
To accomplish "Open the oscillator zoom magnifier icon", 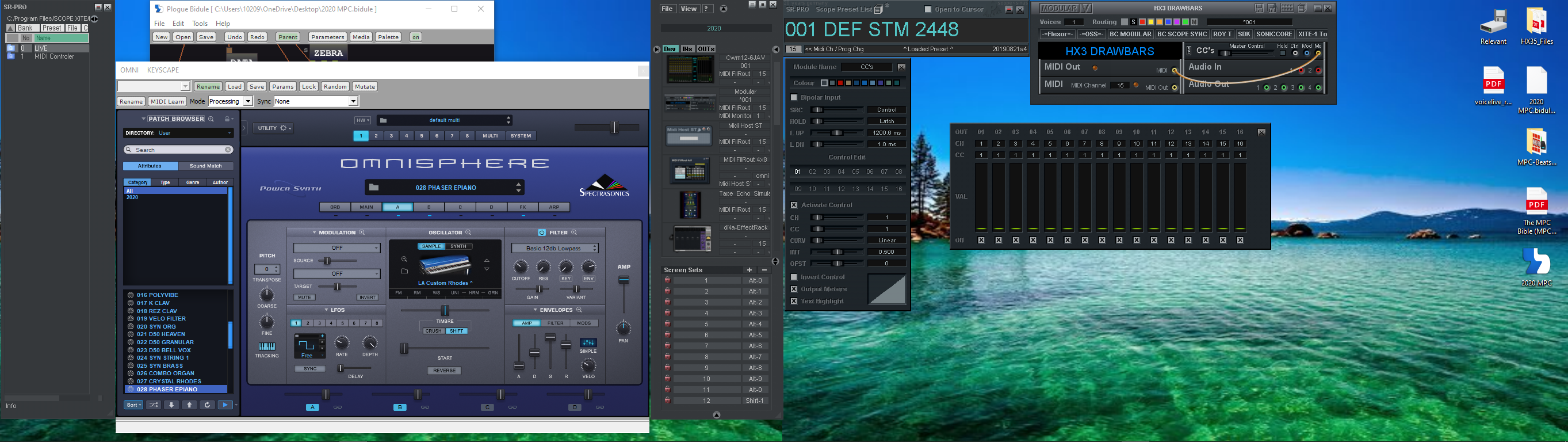I will tap(468, 233).
